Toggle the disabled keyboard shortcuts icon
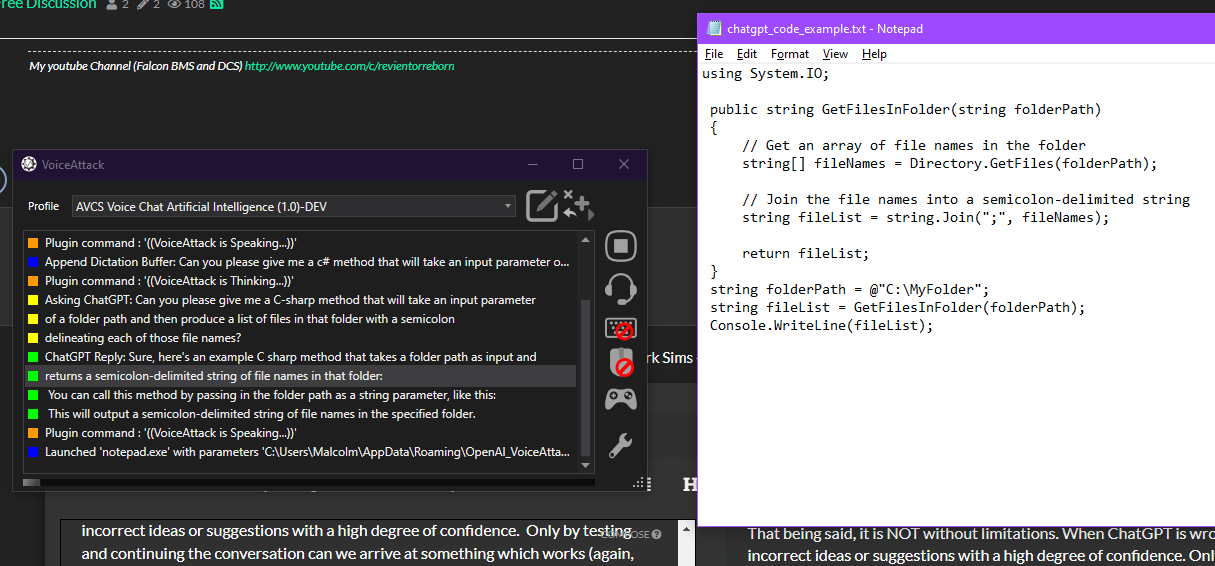Screen dimensions: 1215x566 coord(621,328)
